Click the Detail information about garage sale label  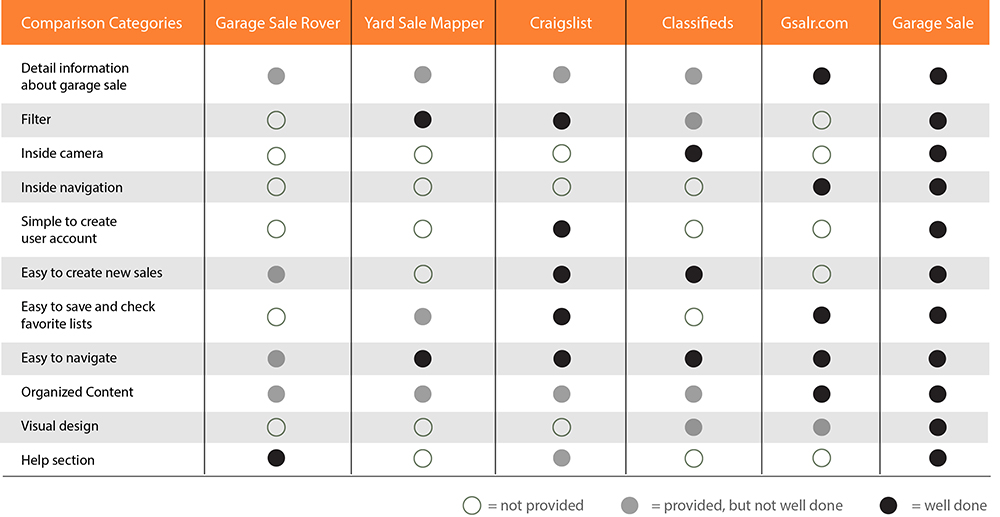pyautogui.click(x=75, y=77)
